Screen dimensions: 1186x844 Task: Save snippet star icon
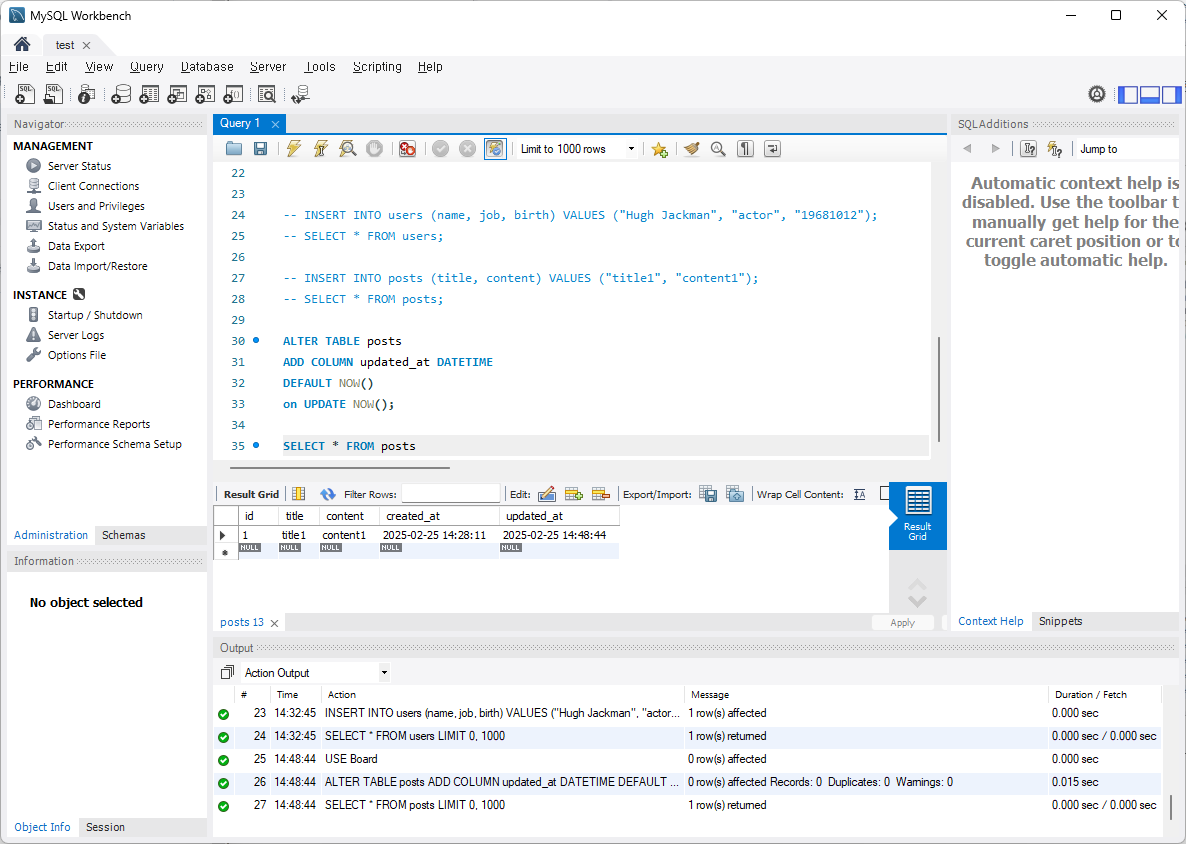(660, 149)
